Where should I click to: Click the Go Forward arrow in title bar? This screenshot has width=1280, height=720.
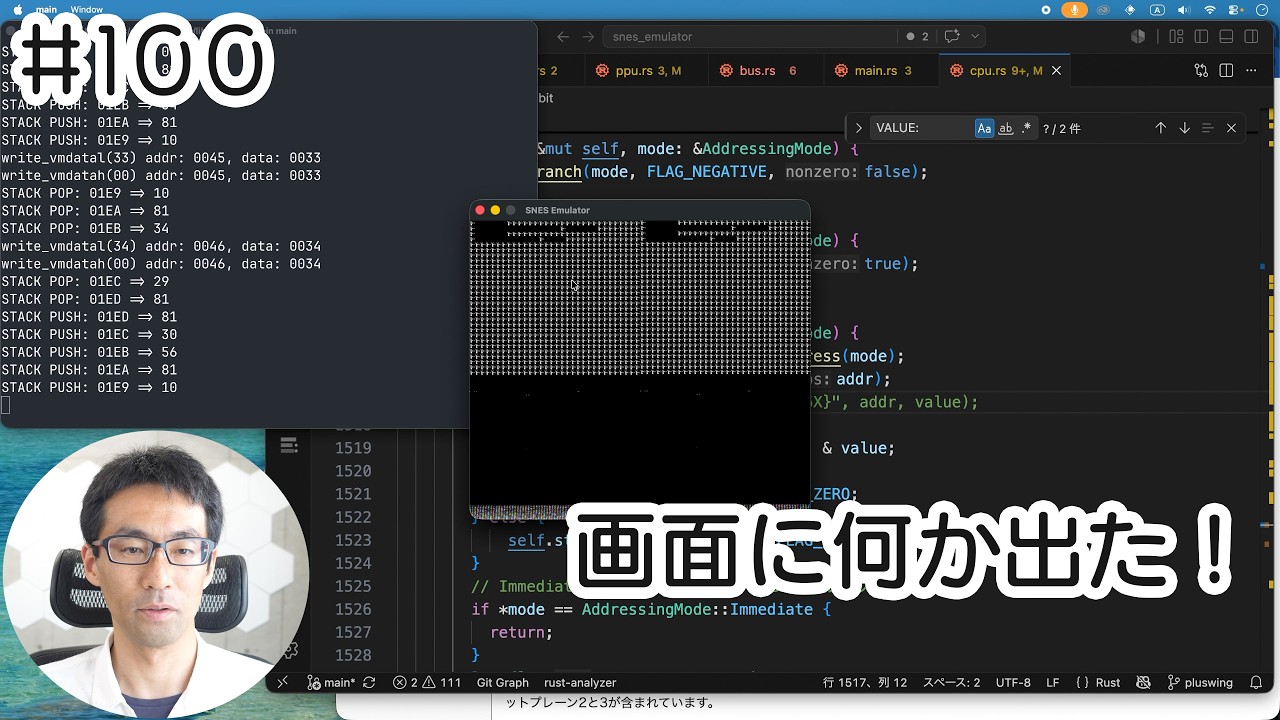tap(589, 36)
